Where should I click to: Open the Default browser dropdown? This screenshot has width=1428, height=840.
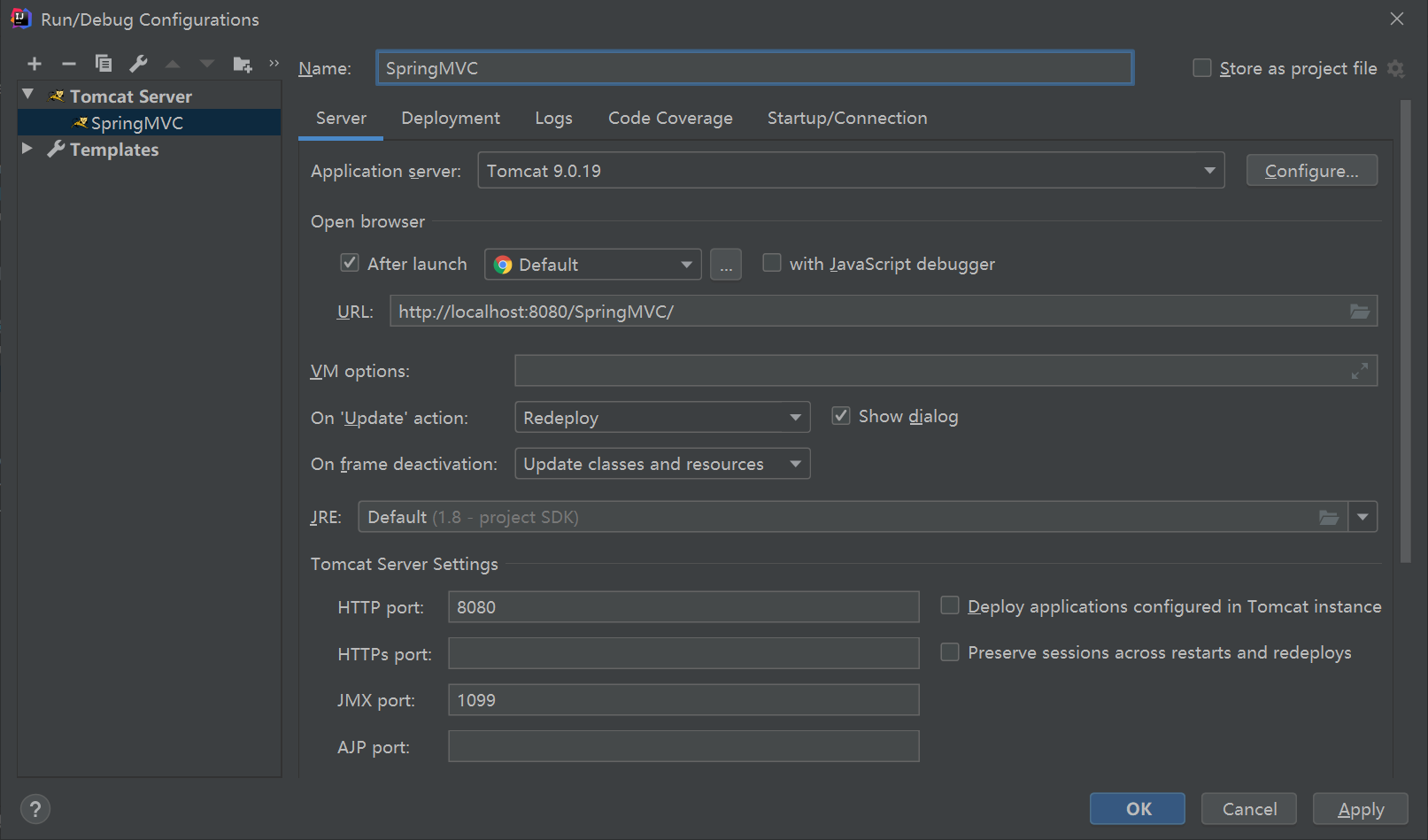point(593,264)
